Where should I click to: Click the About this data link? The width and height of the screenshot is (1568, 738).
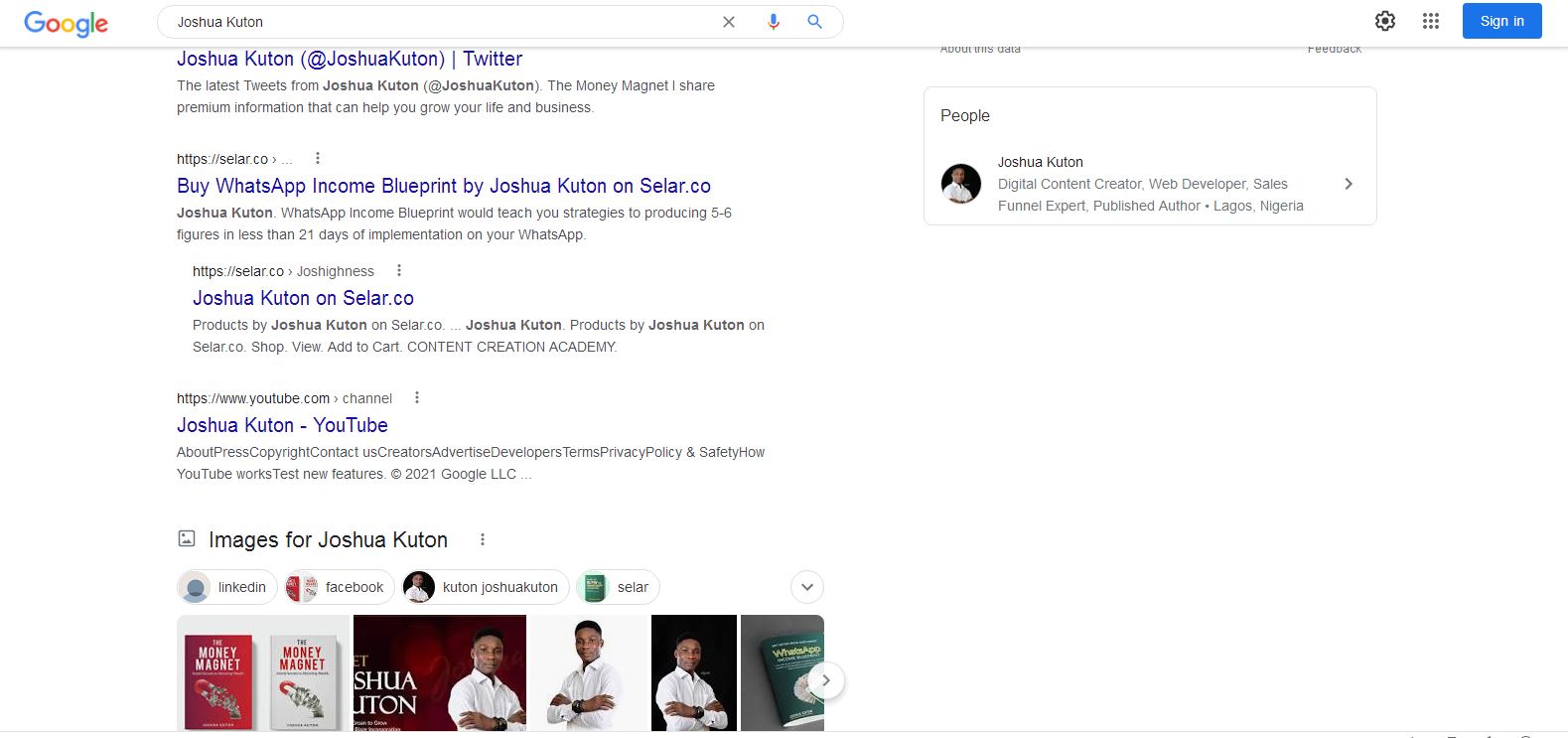(x=980, y=49)
